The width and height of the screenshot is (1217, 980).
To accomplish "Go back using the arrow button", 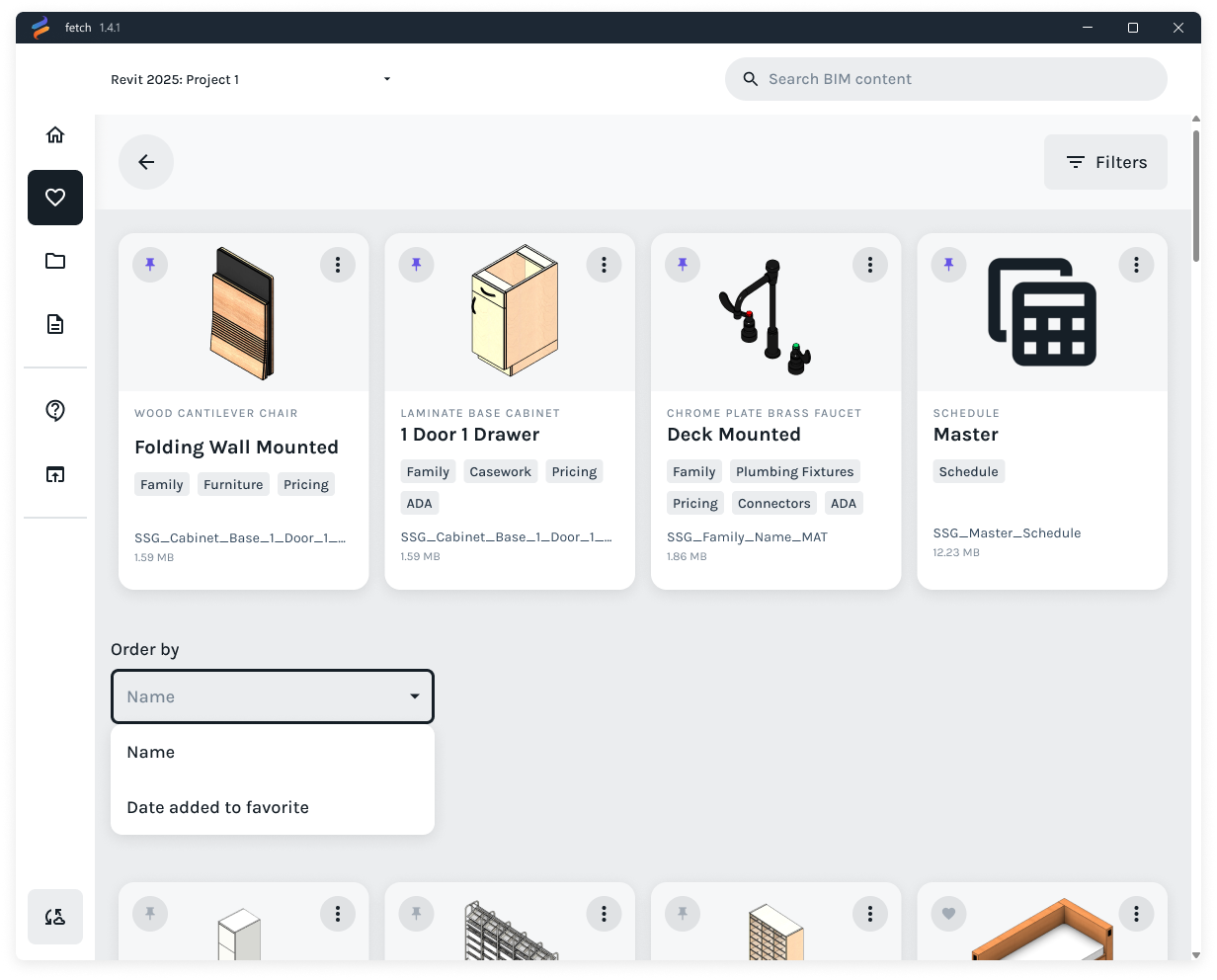I will pyautogui.click(x=146, y=162).
